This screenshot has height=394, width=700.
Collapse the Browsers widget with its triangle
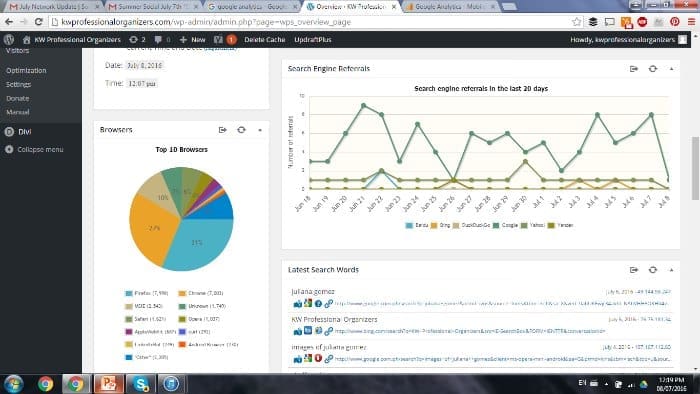(260, 130)
